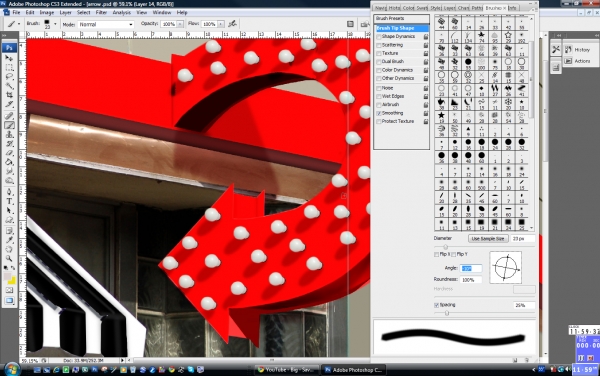Select the Magic Wand tool

(x=9, y=86)
